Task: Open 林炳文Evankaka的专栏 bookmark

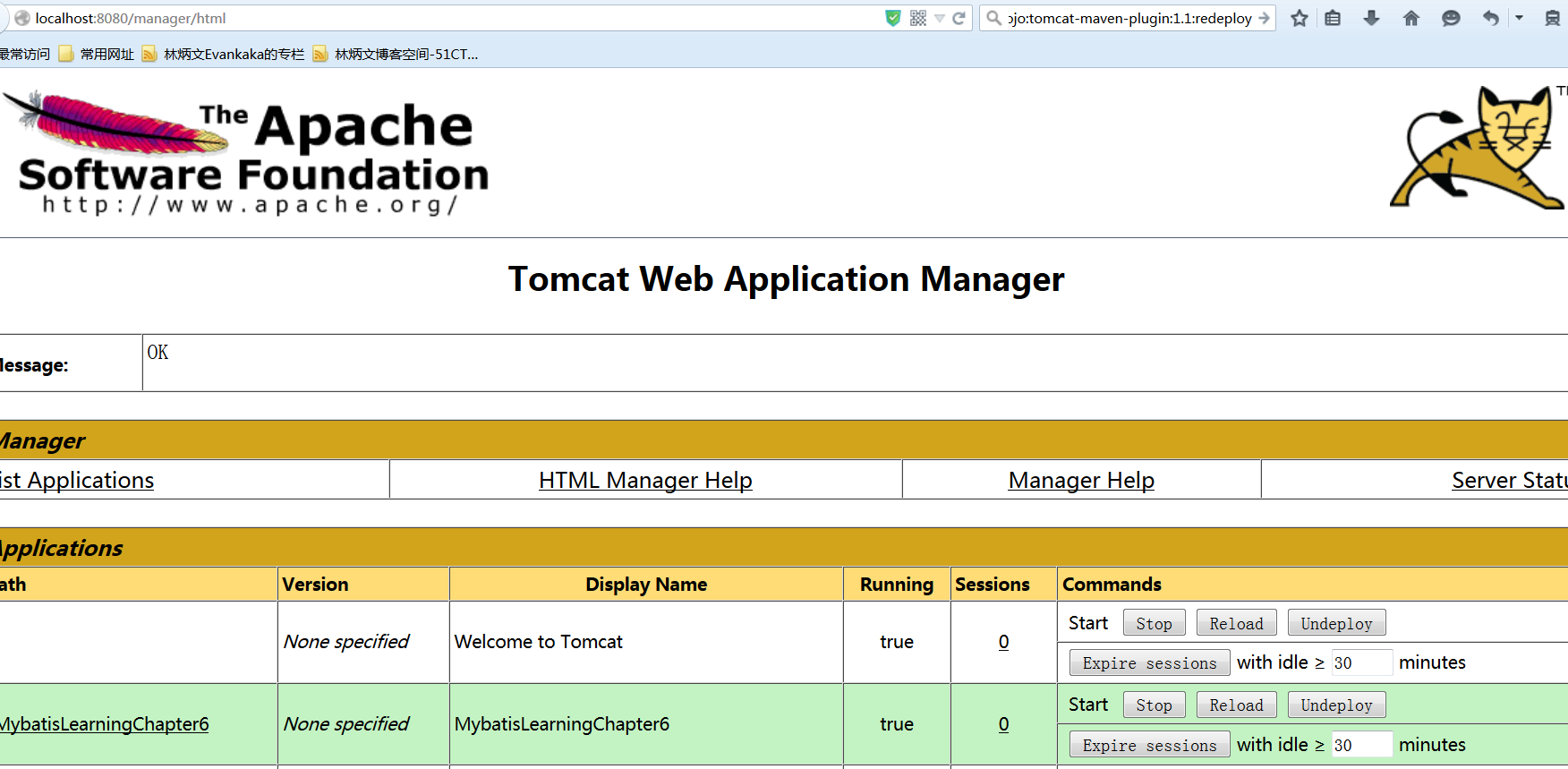Action: click(x=224, y=55)
